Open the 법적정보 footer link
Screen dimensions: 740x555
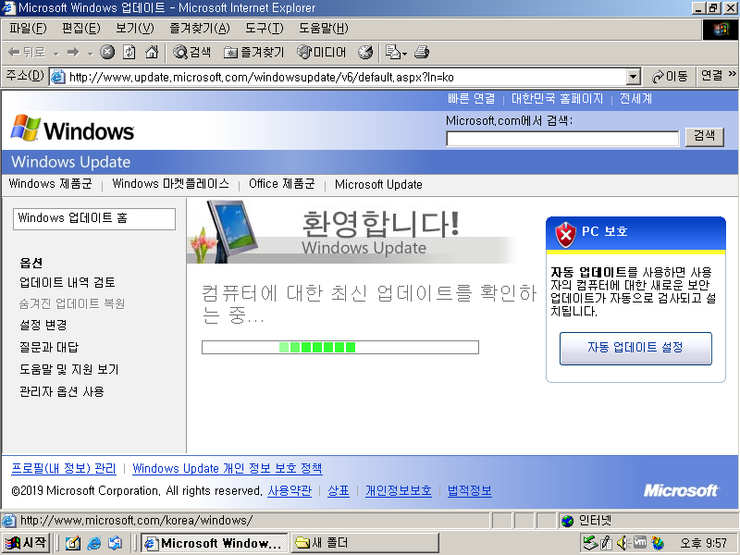469,491
